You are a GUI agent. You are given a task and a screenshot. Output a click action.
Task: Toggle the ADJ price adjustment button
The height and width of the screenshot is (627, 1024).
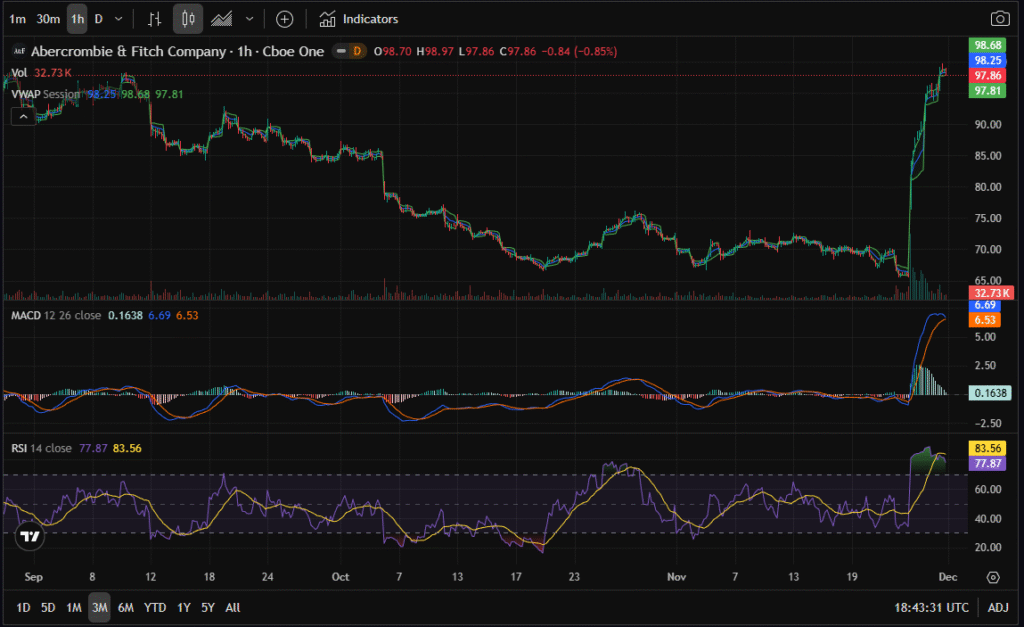[998, 607]
